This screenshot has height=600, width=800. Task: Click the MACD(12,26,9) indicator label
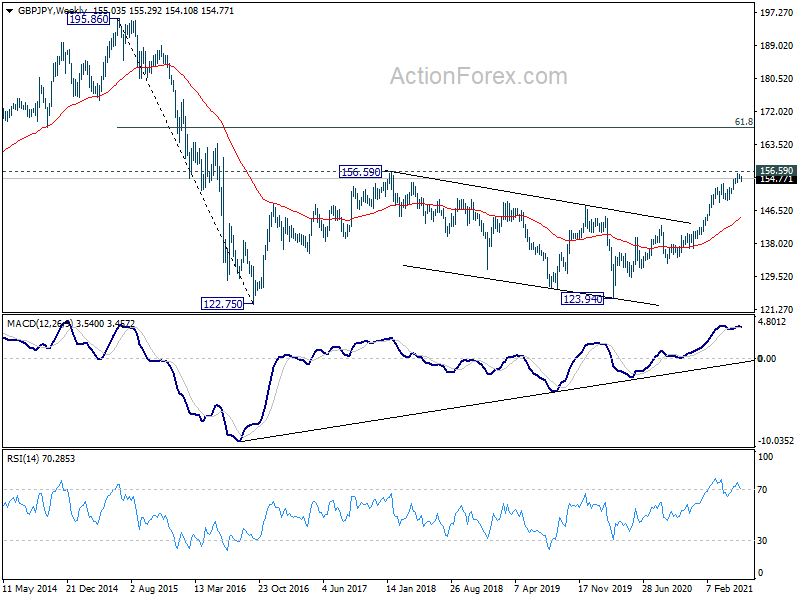point(40,323)
